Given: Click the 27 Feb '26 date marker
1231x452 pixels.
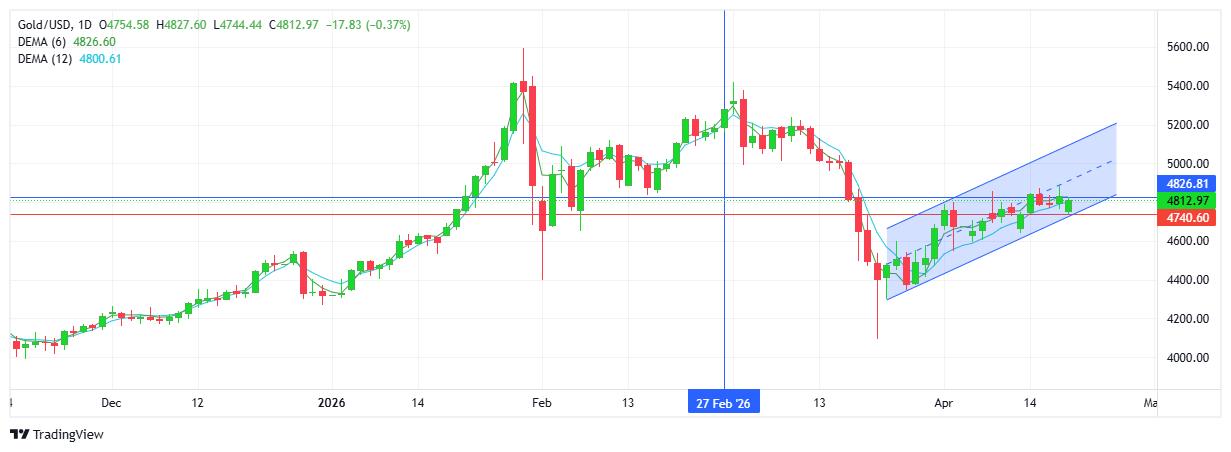Looking at the screenshot, I should tap(724, 403).
